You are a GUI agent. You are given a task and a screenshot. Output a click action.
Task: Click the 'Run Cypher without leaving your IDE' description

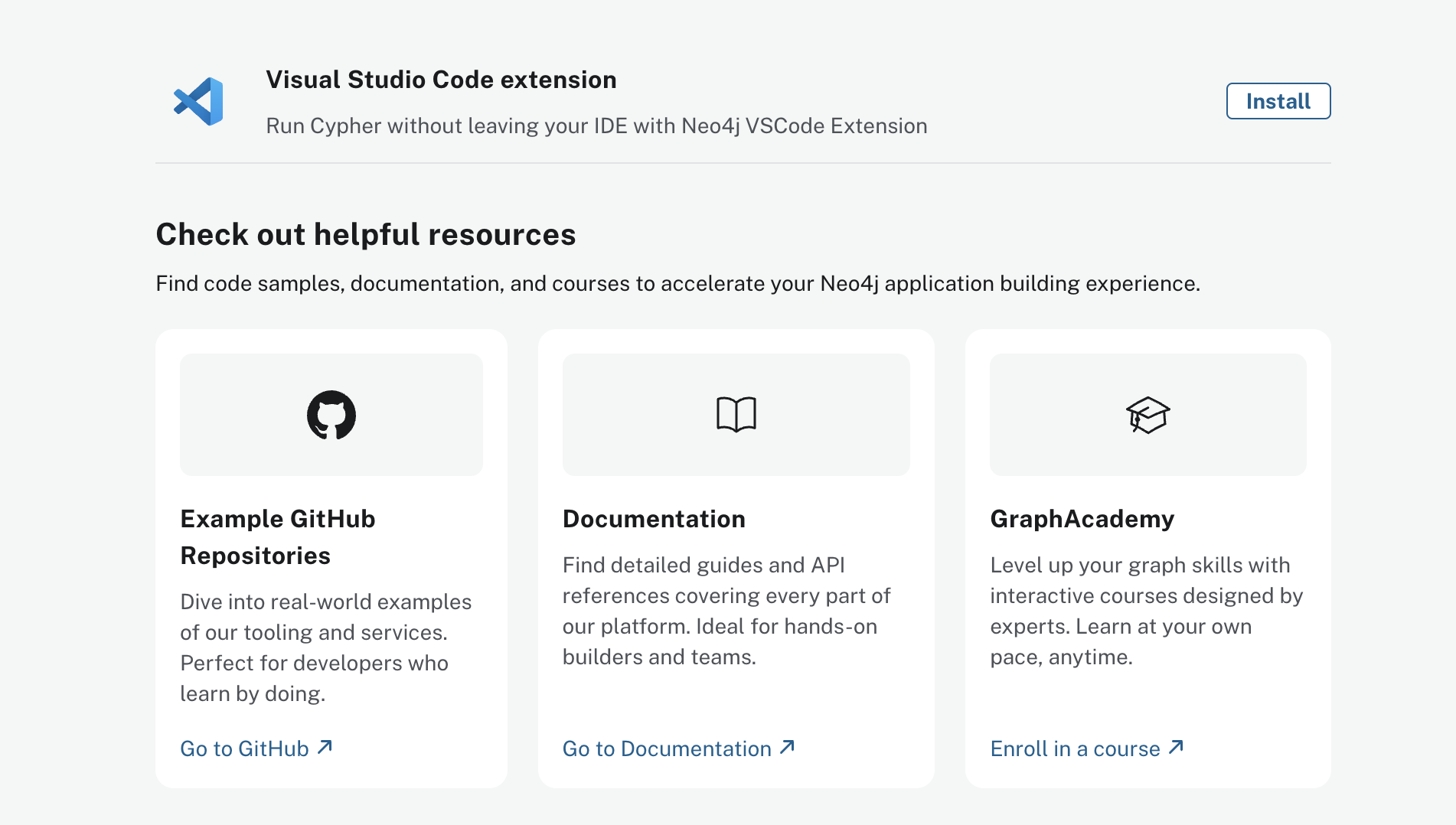[596, 126]
